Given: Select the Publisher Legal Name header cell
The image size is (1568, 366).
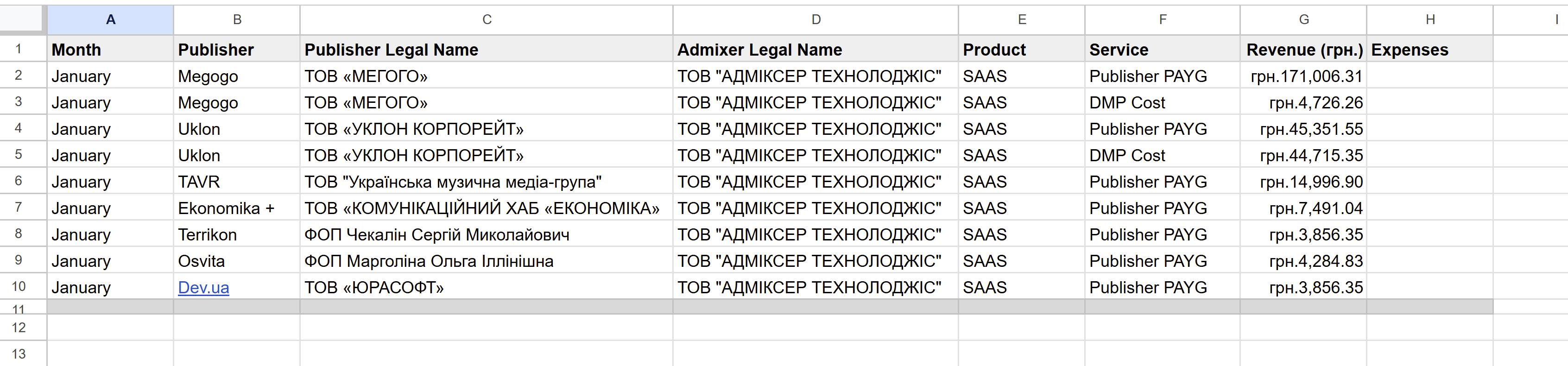Looking at the screenshot, I should (x=487, y=49).
